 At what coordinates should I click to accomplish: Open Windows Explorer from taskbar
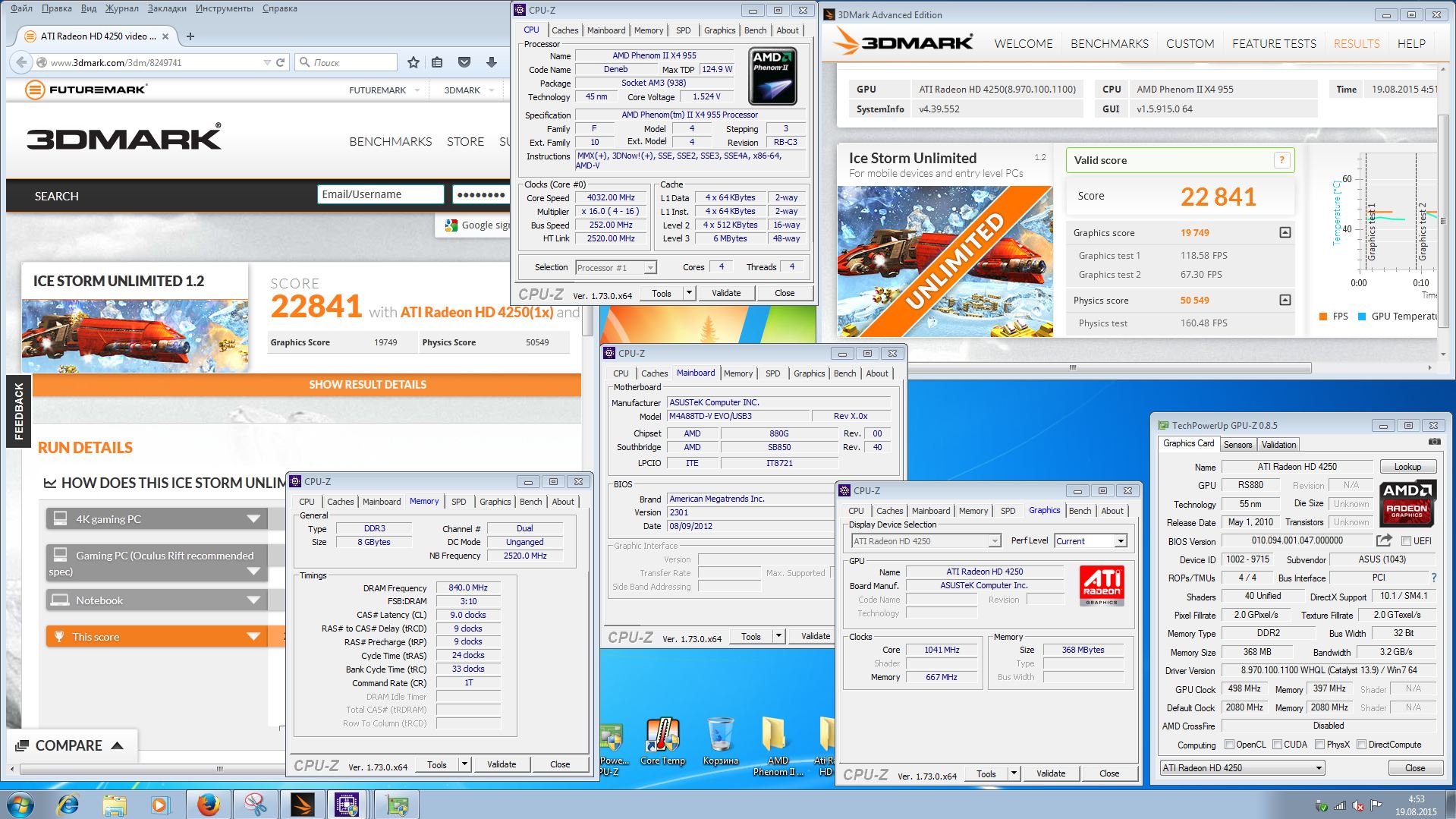(115, 804)
